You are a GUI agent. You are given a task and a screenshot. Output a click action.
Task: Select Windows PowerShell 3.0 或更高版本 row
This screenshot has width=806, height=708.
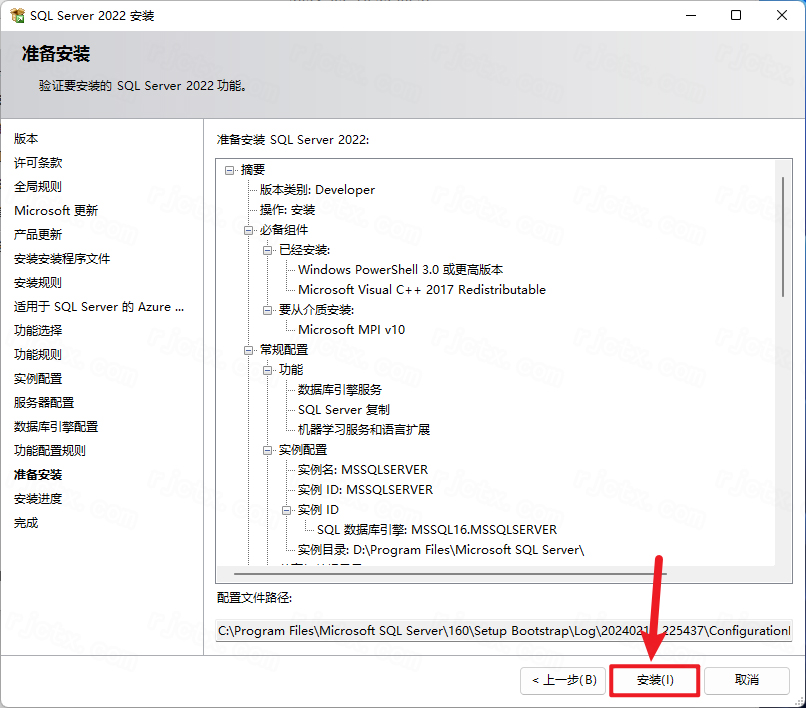[400, 270]
